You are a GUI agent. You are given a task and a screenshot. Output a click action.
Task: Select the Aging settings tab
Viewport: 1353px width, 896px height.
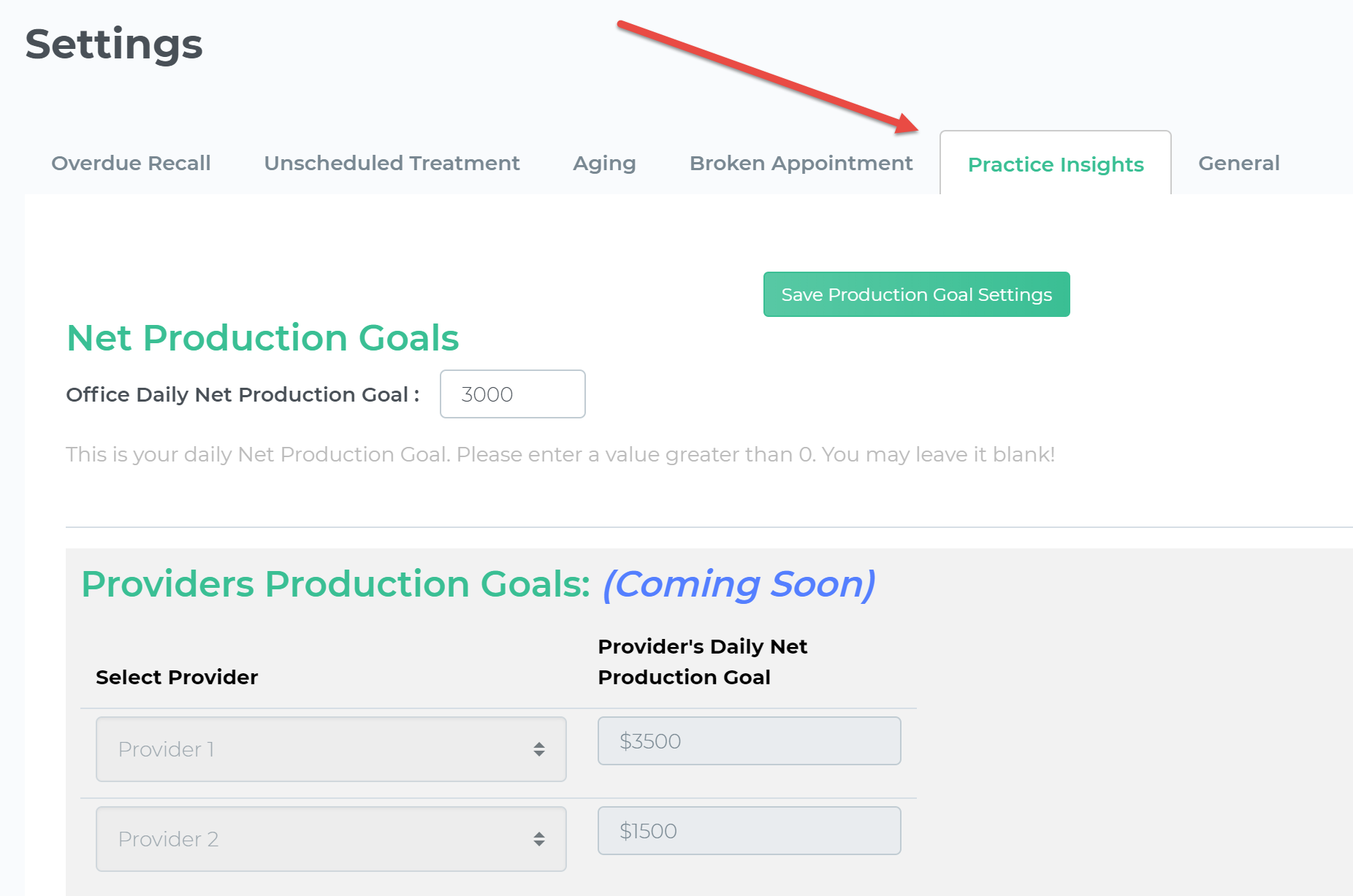[604, 163]
